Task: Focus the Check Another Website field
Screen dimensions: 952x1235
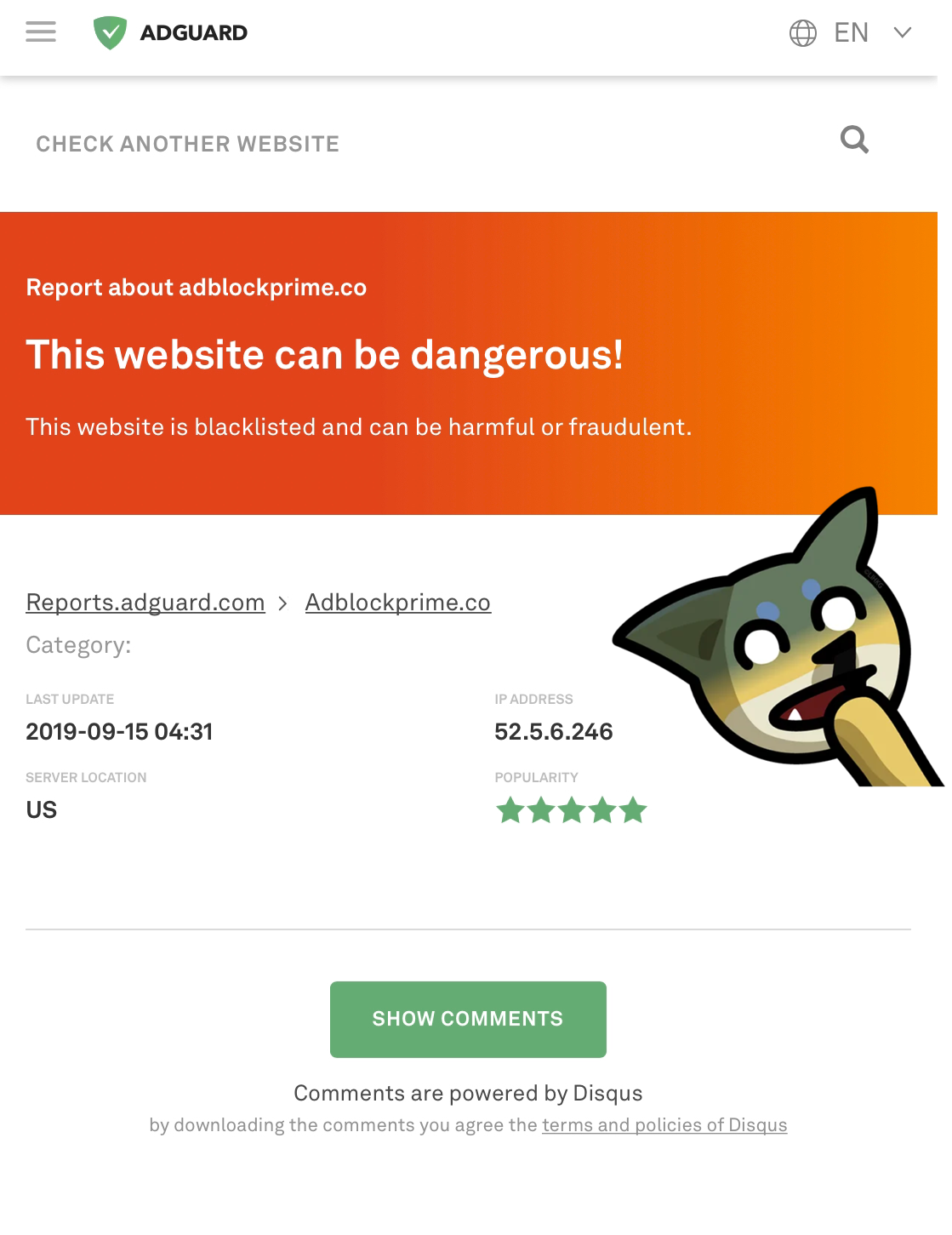Action: [x=425, y=143]
